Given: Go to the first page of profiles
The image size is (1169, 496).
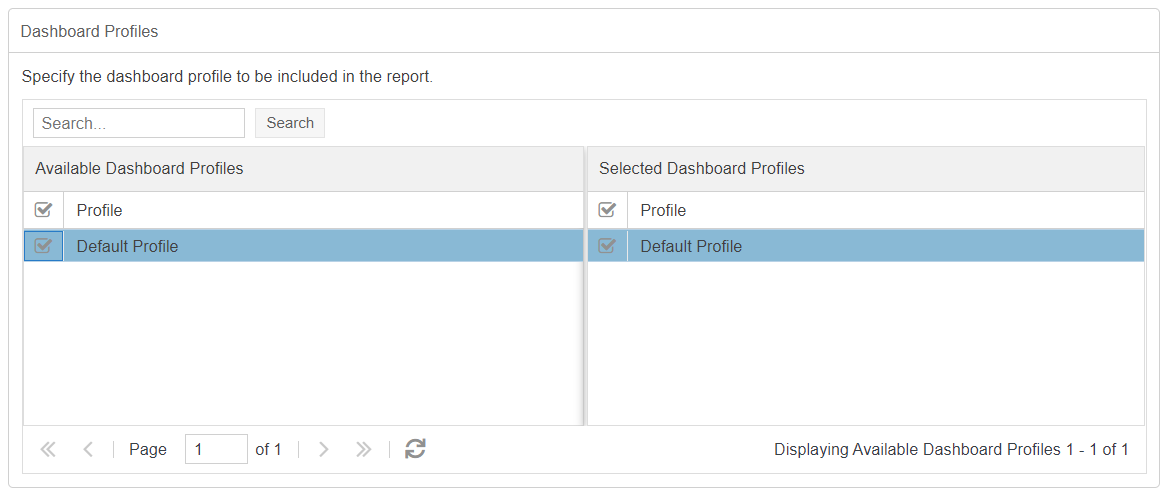Looking at the screenshot, I should [x=48, y=450].
